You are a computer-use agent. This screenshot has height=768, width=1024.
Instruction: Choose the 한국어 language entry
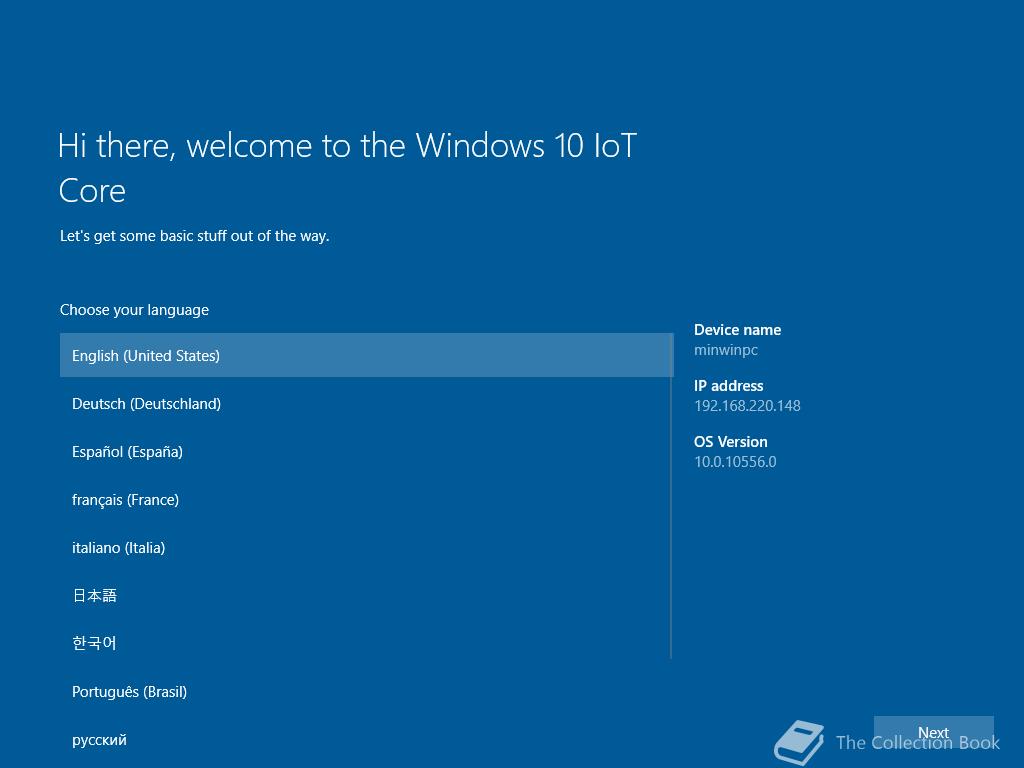pyautogui.click(x=366, y=643)
